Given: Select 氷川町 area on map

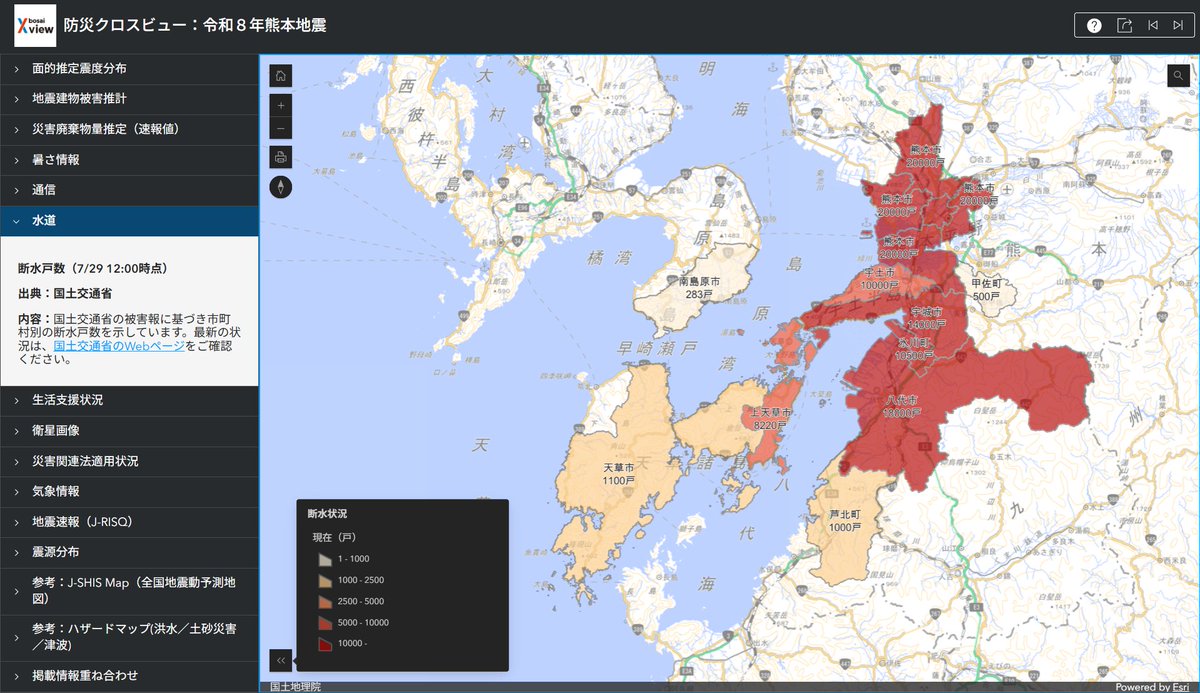Looking at the screenshot, I should [913, 348].
